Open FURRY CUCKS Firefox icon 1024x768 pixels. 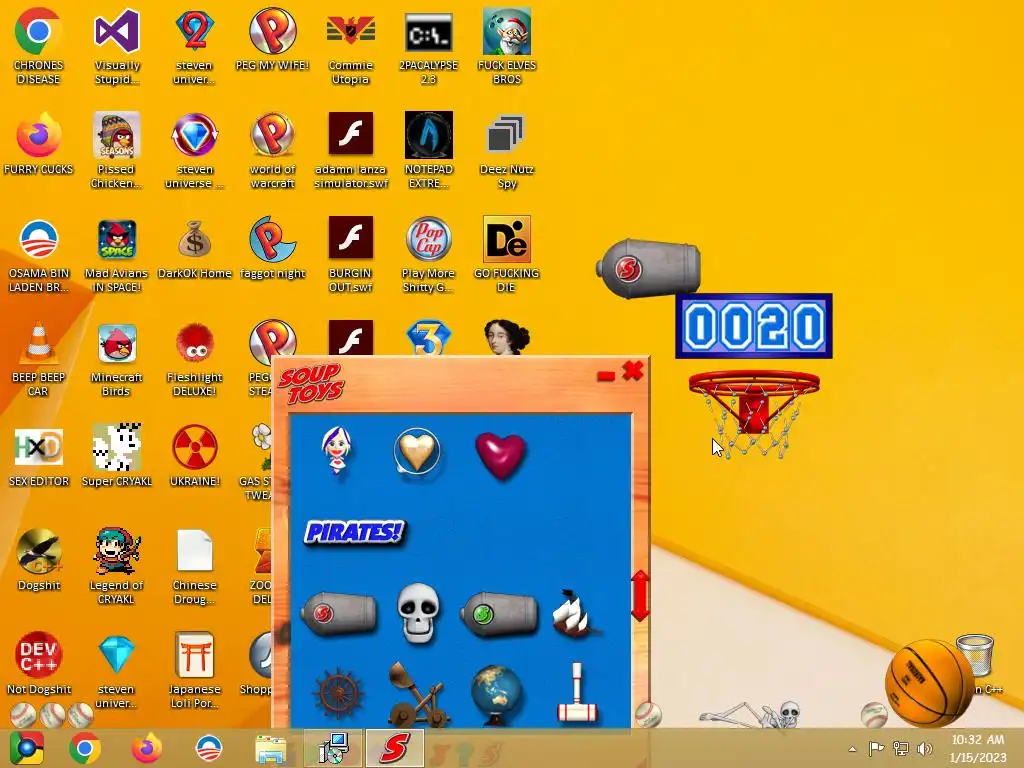(x=38, y=143)
